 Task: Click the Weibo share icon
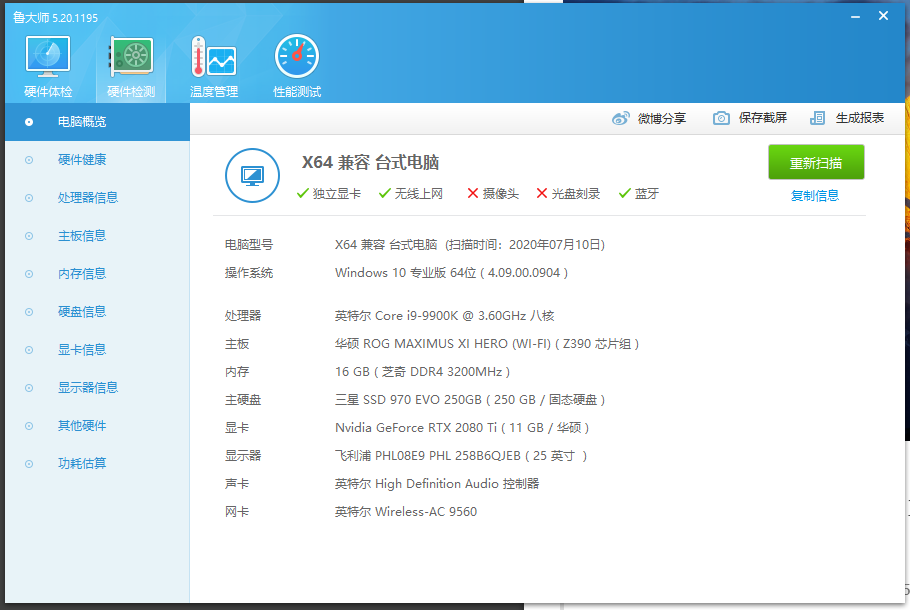[621, 118]
